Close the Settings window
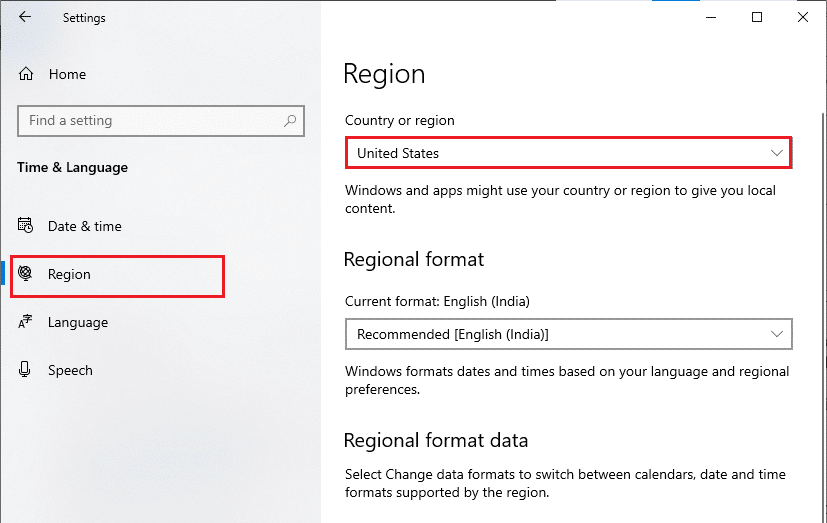Viewport: 827px width, 523px height. [803, 17]
